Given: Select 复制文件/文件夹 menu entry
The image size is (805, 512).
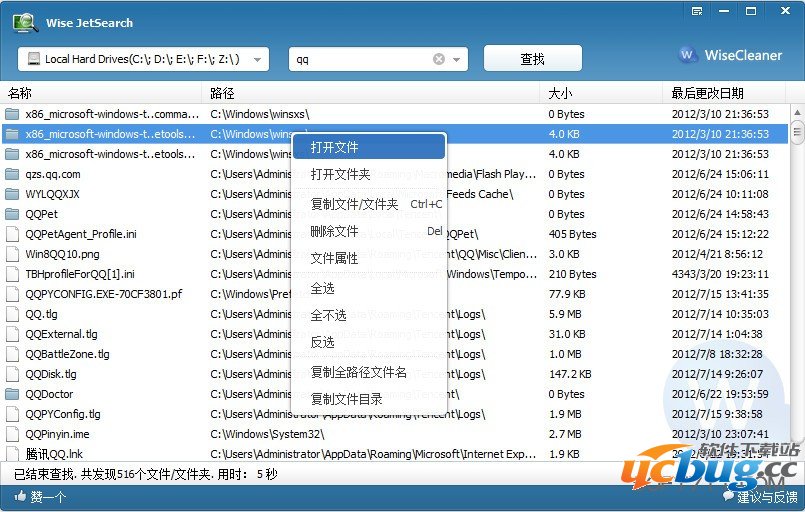Looking at the screenshot, I should point(369,204).
